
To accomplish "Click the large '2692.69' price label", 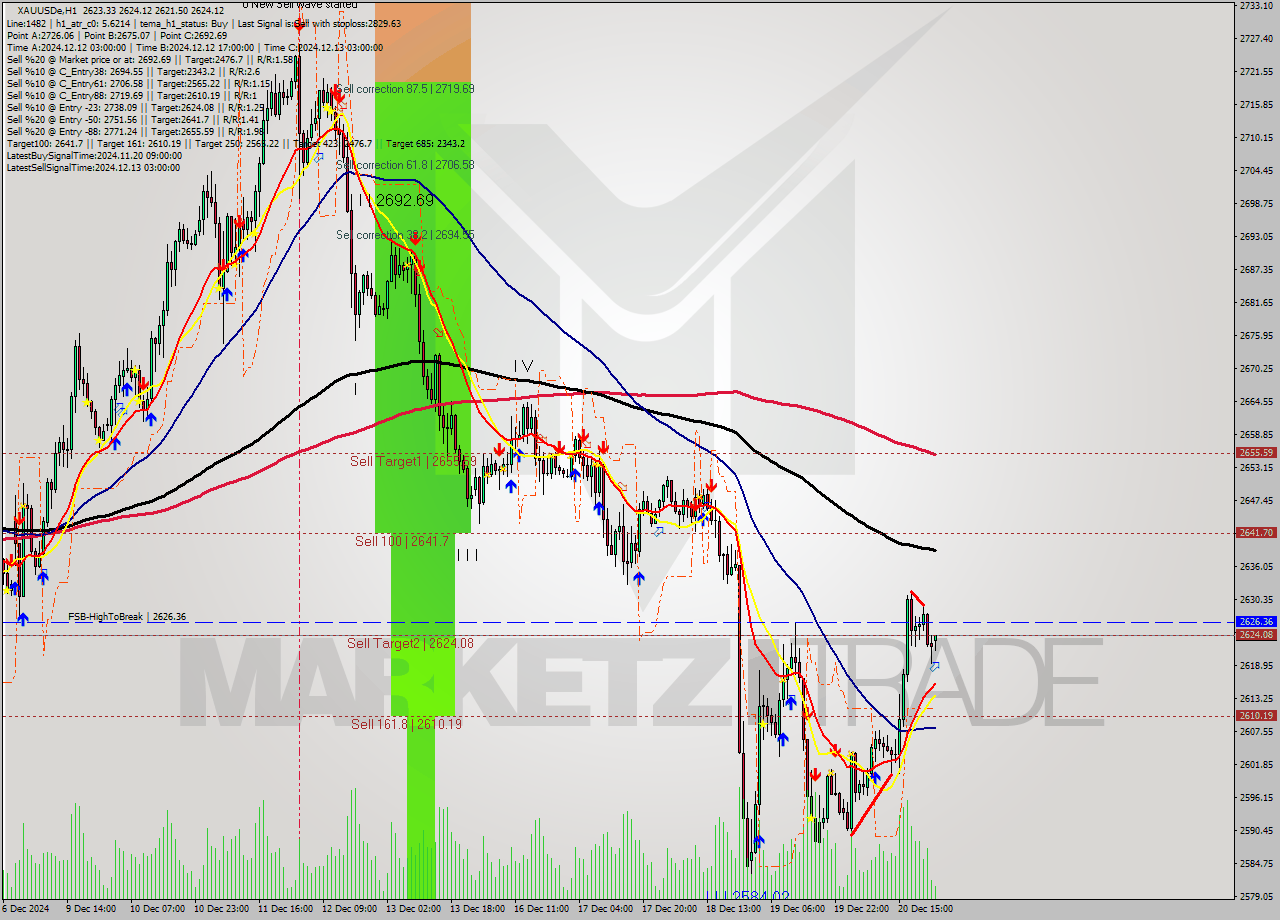I will 405,200.
